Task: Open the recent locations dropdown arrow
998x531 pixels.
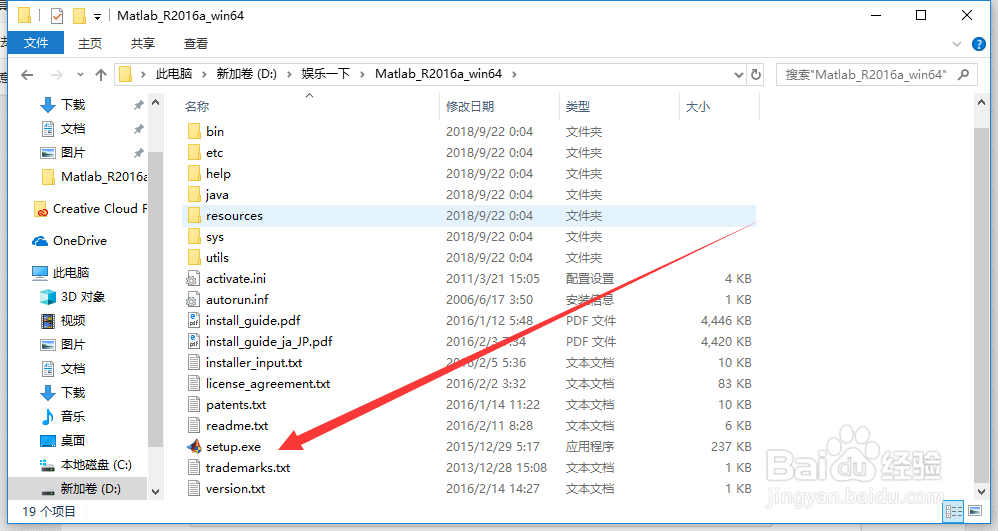Action: pos(80,74)
